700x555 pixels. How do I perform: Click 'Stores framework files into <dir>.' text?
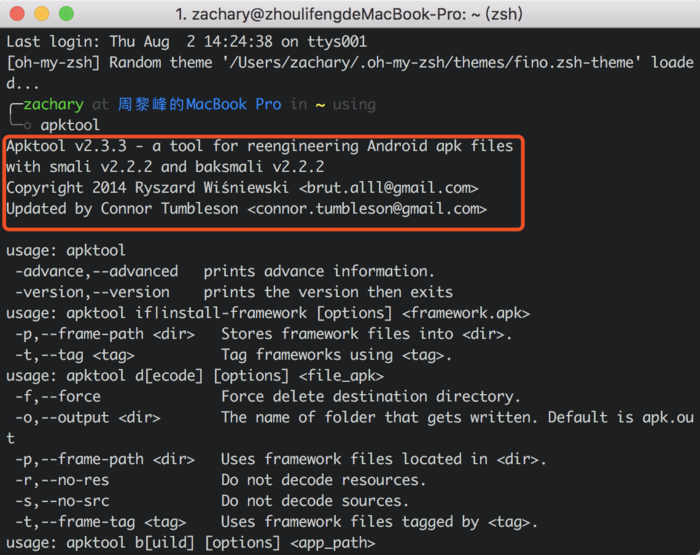(x=367, y=334)
